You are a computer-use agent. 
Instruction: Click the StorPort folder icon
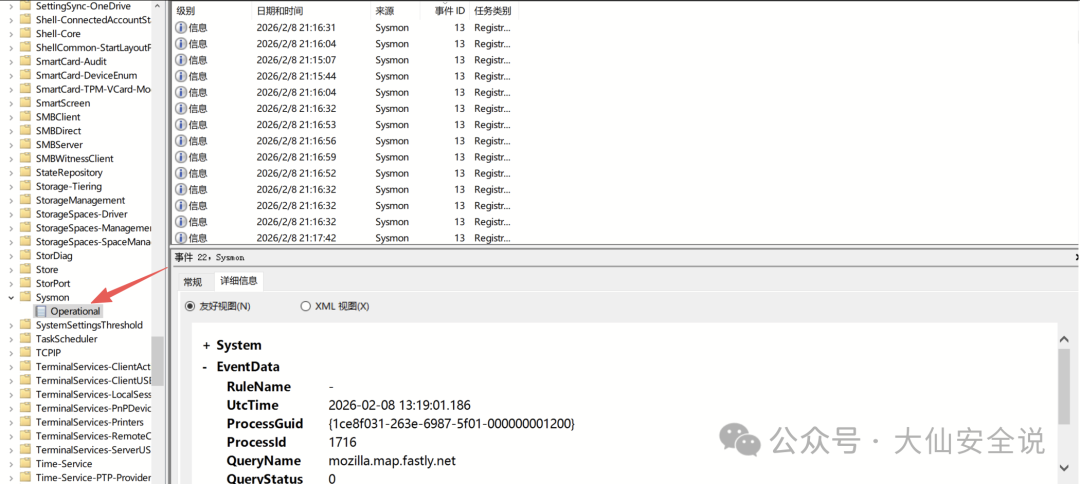25,283
